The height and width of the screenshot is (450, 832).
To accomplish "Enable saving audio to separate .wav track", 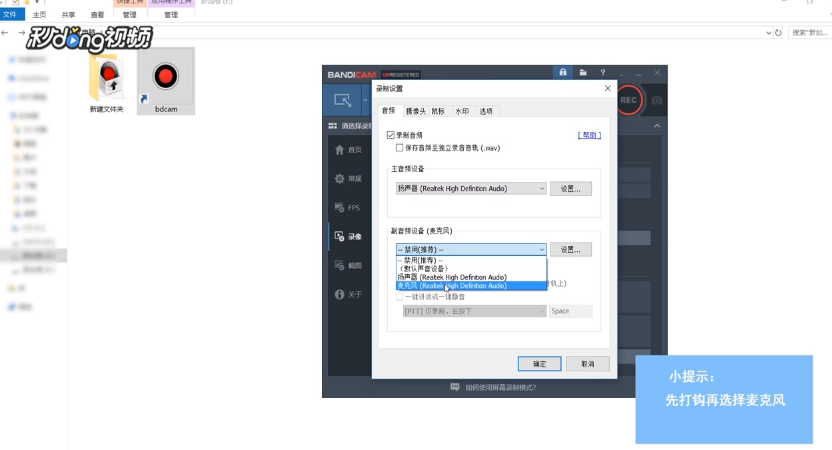I will click(400, 148).
